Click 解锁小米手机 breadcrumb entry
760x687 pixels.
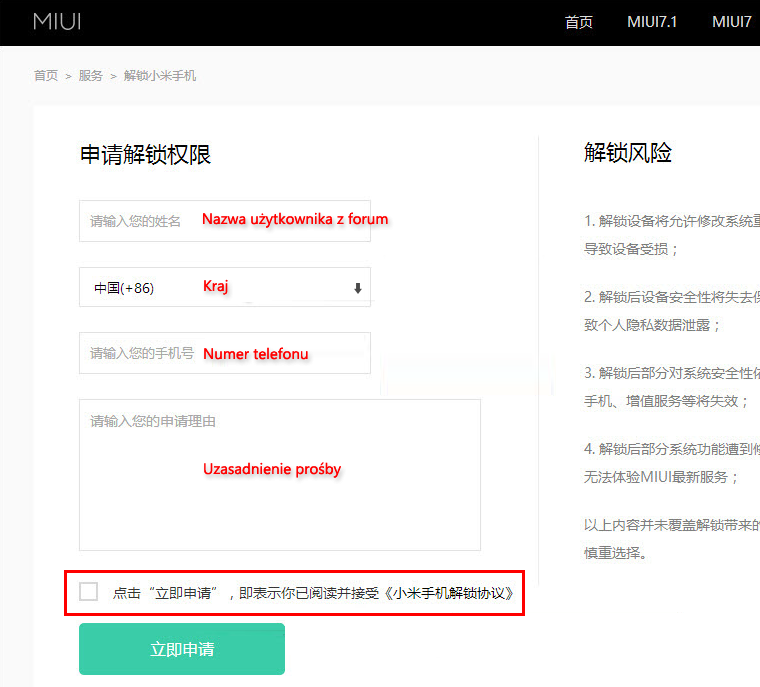159,76
